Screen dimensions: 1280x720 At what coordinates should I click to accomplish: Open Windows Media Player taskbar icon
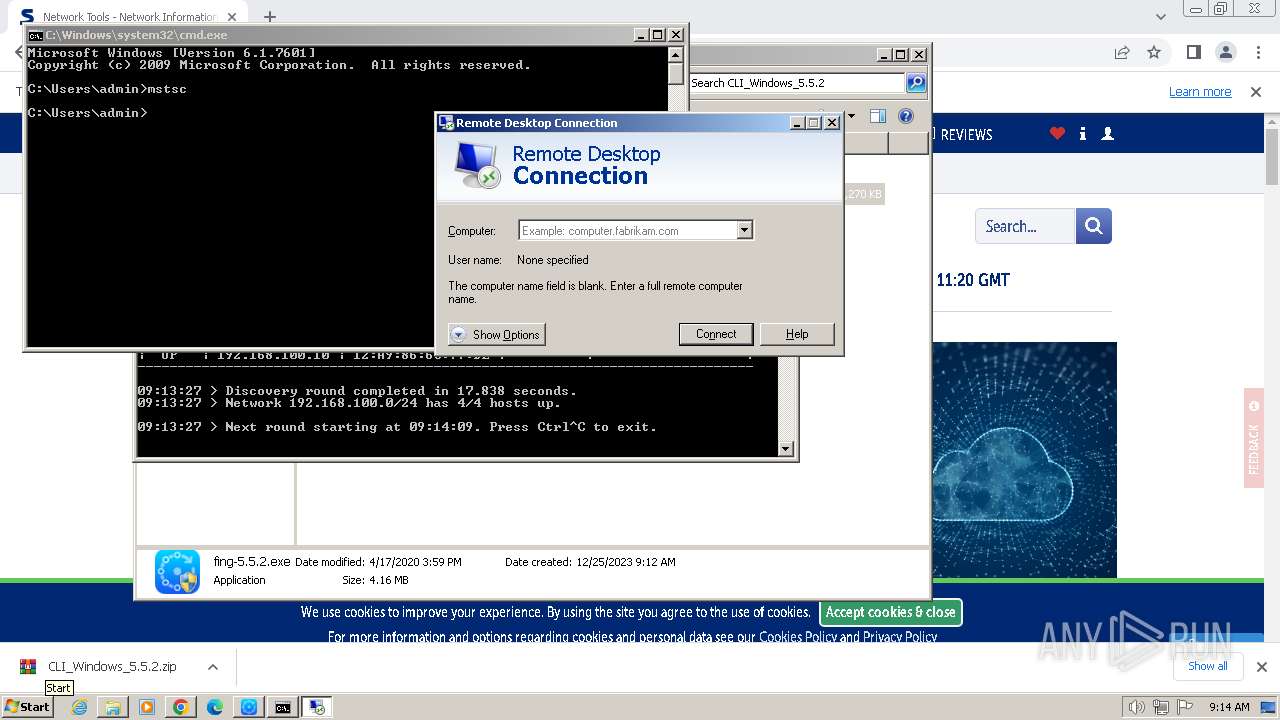click(x=147, y=707)
